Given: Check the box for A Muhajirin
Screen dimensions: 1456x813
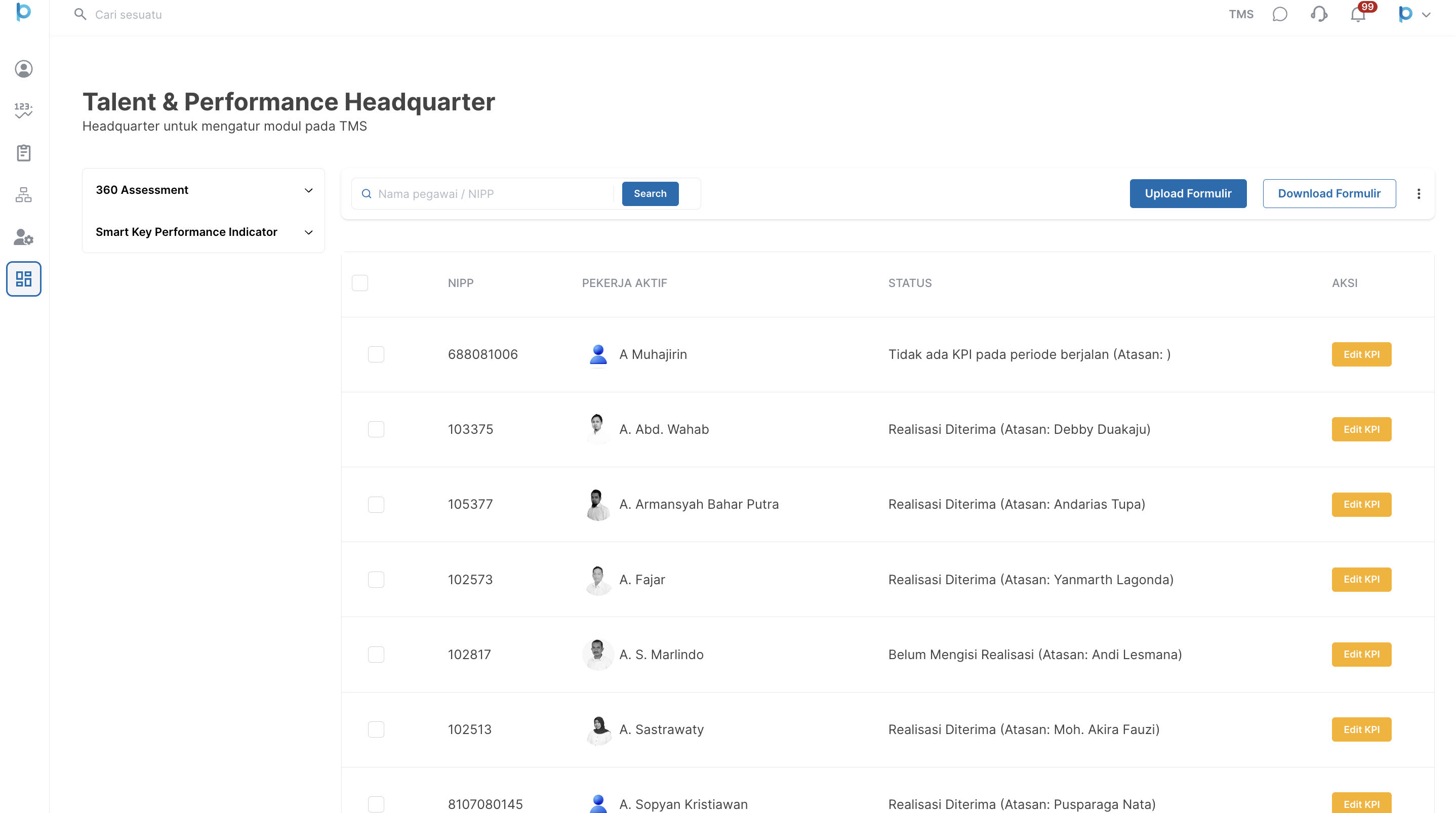Looking at the screenshot, I should [x=376, y=354].
